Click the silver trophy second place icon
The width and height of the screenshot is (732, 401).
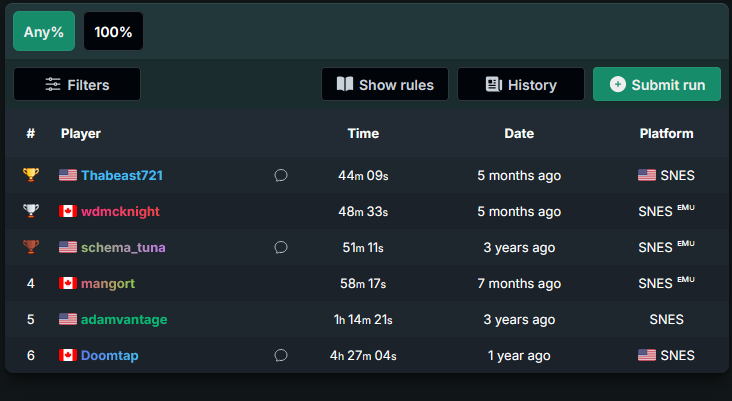pos(31,211)
